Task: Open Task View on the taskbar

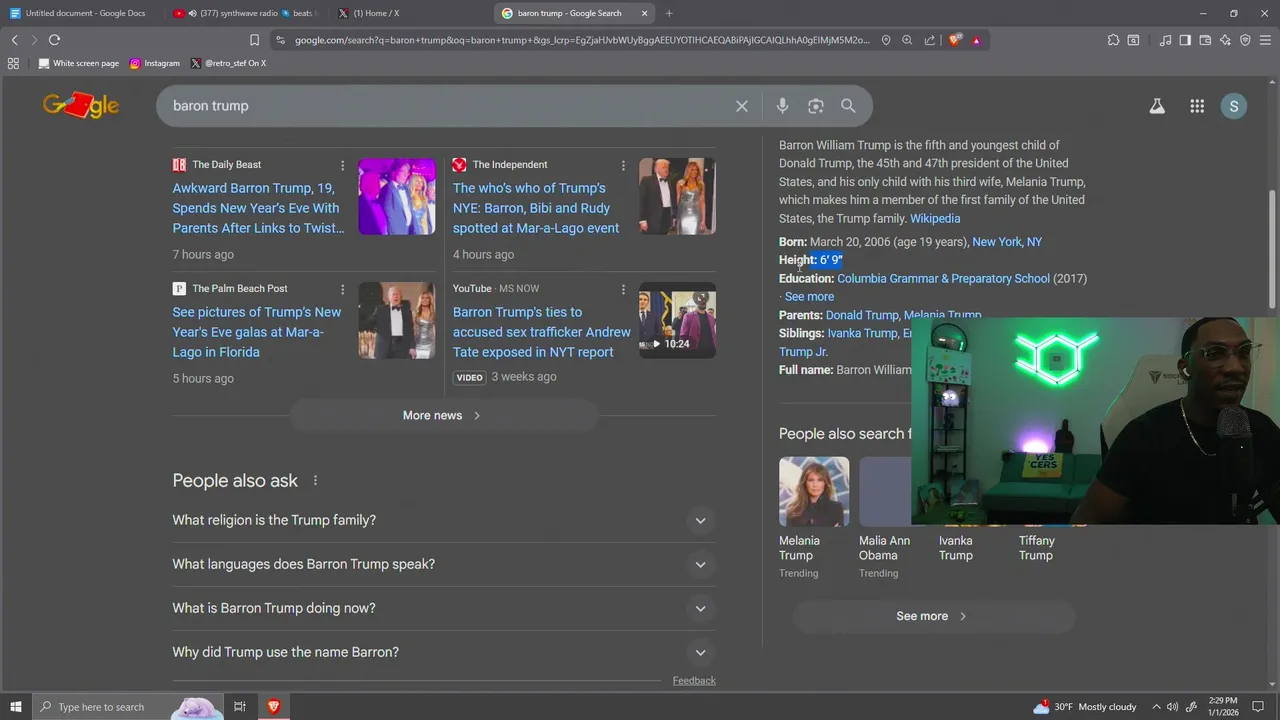Action: click(240, 707)
